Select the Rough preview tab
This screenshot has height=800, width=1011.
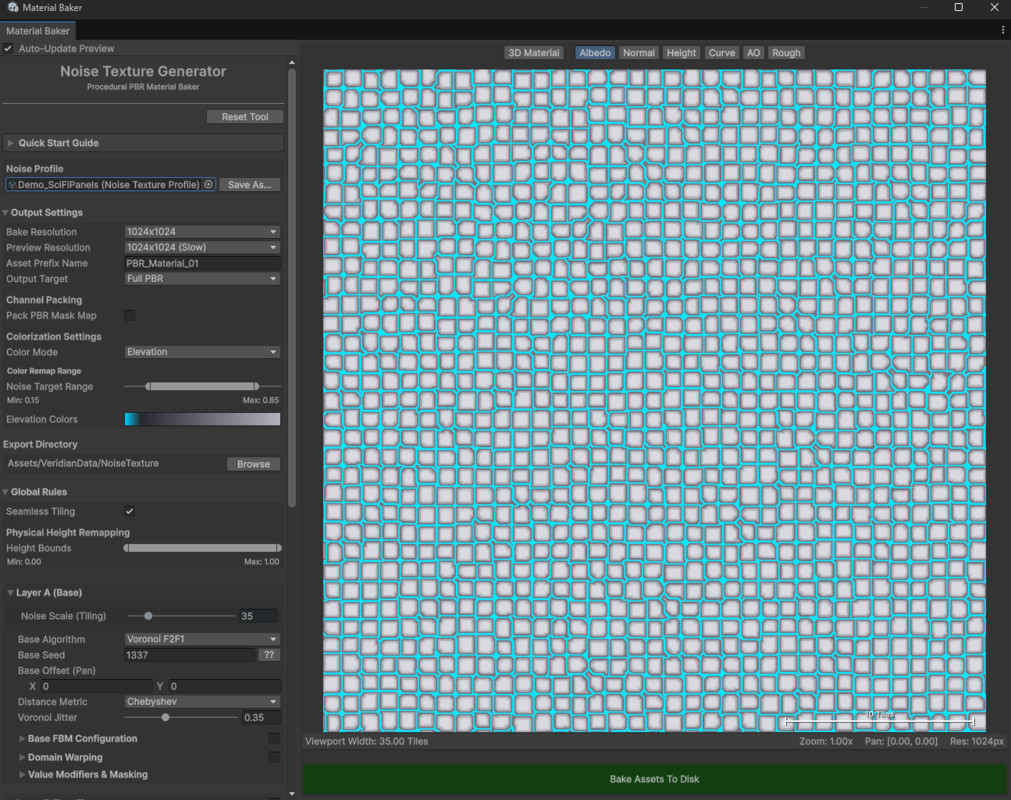coord(786,53)
